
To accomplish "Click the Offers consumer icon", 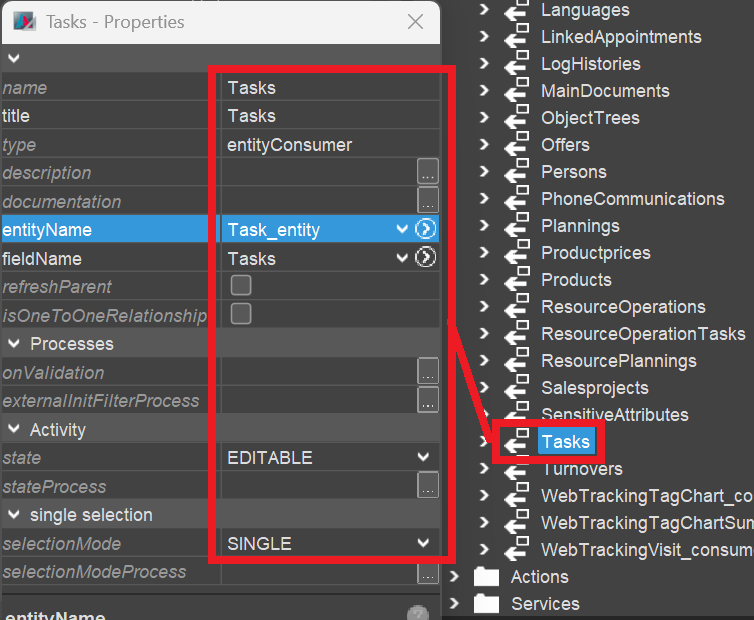I will pyautogui.click(x=515, y=145).
